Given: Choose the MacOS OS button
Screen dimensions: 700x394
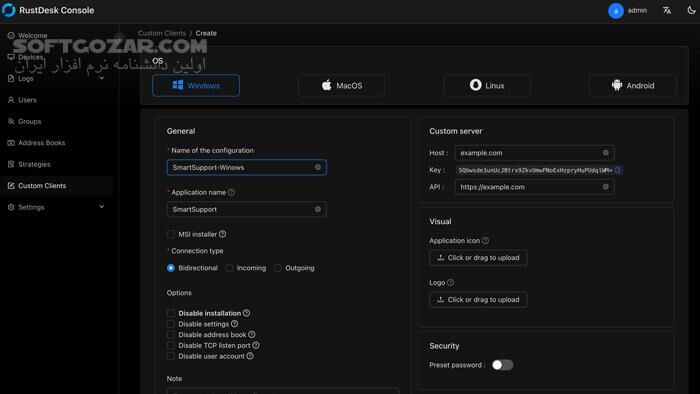Looking at the screenshot, I should tap(342, 86).
